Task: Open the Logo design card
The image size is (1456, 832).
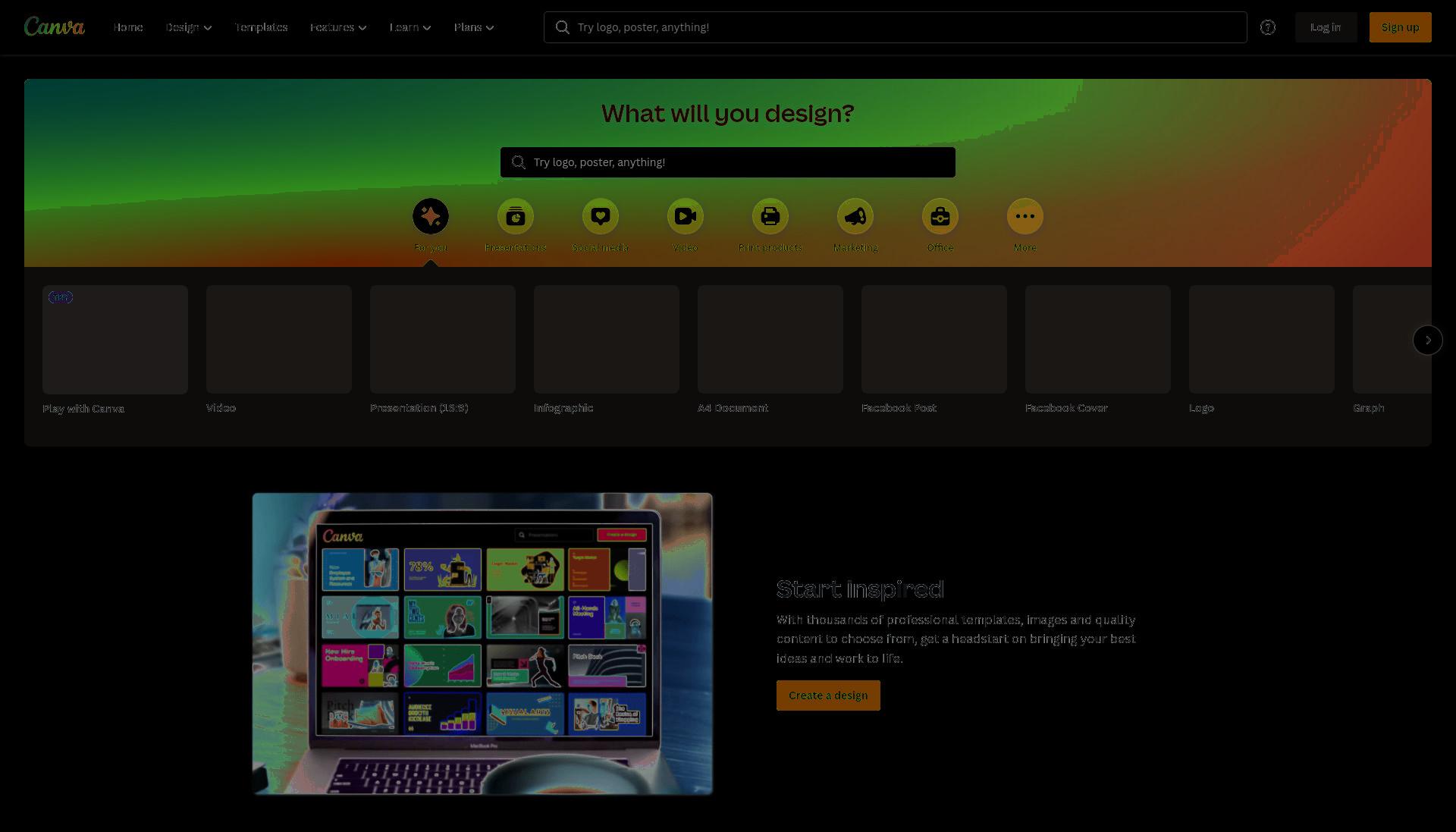Action: [1262, 339]
